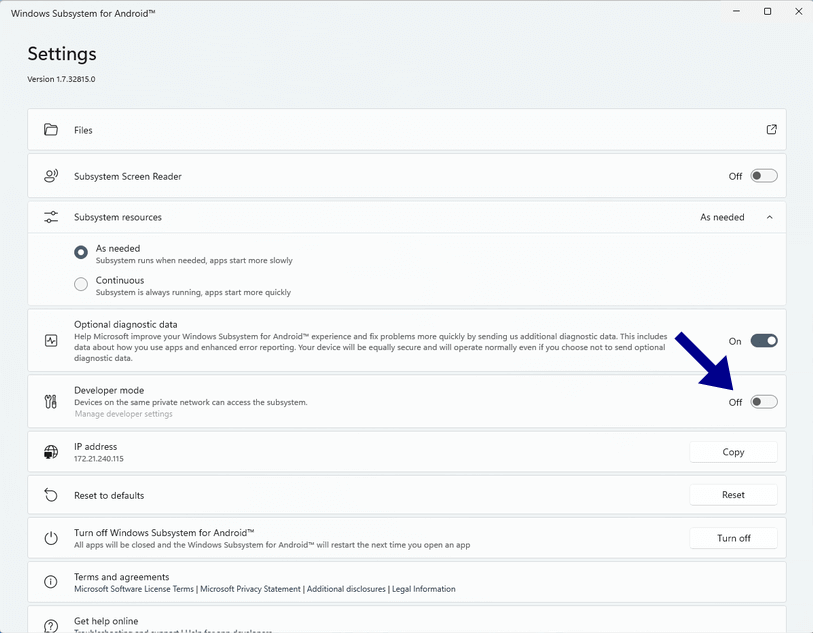Image resolution: width=813 pixels, height=633 pixels.
Task: Collapse the Subsystem resources chevron
Action: (769, 217)
